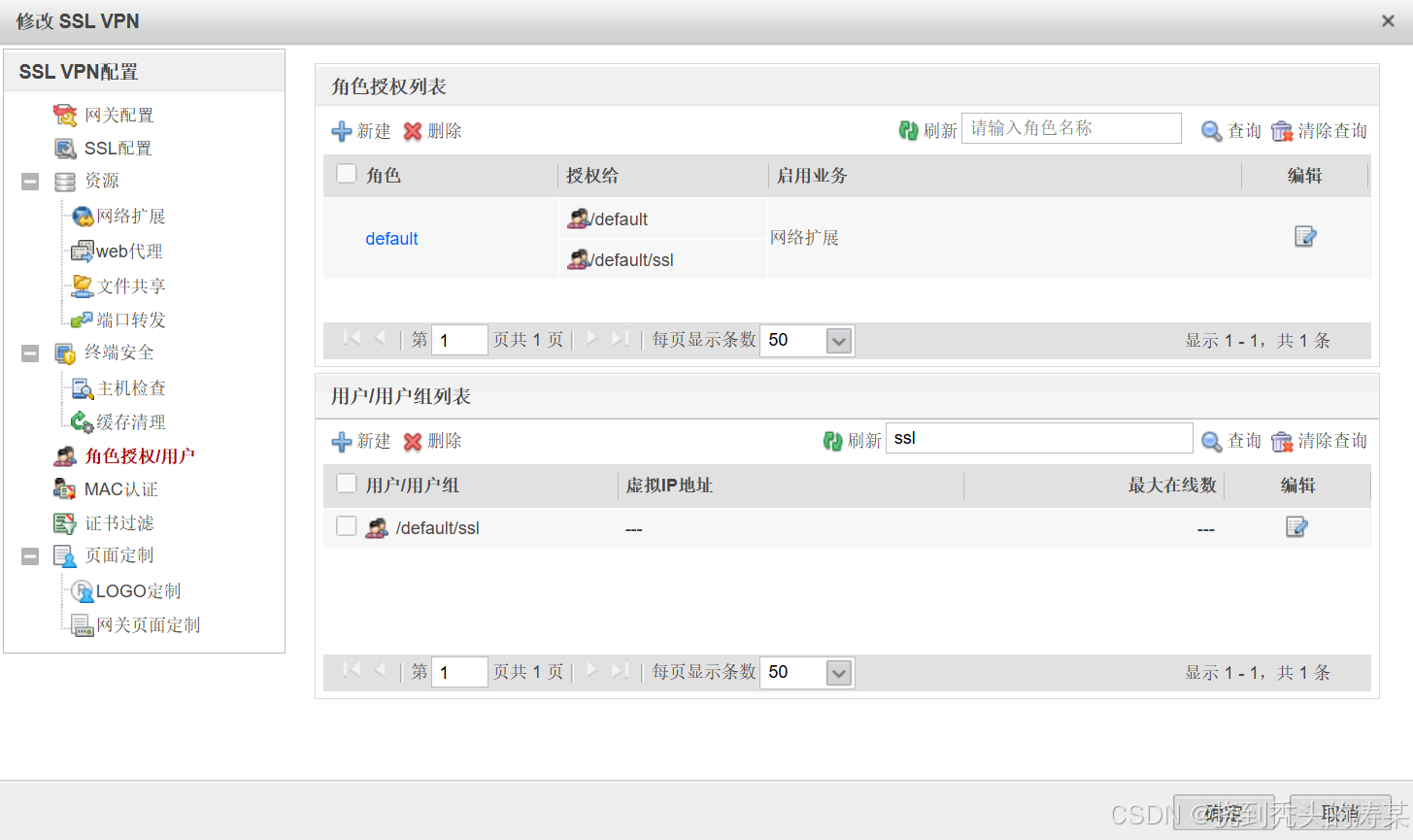Viewport: 1413px width, 840px height.
Task: Open 网络扩展 network extension icon
Action: 83,217
